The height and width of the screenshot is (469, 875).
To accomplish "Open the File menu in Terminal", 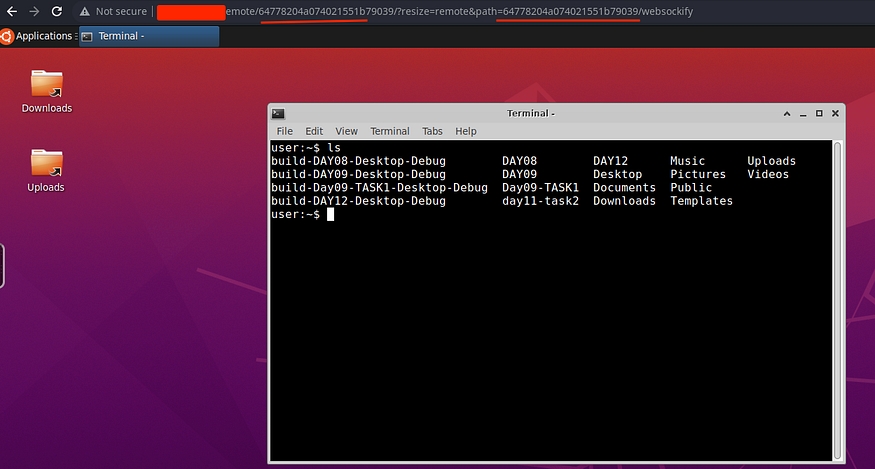I will click(285, 131).
